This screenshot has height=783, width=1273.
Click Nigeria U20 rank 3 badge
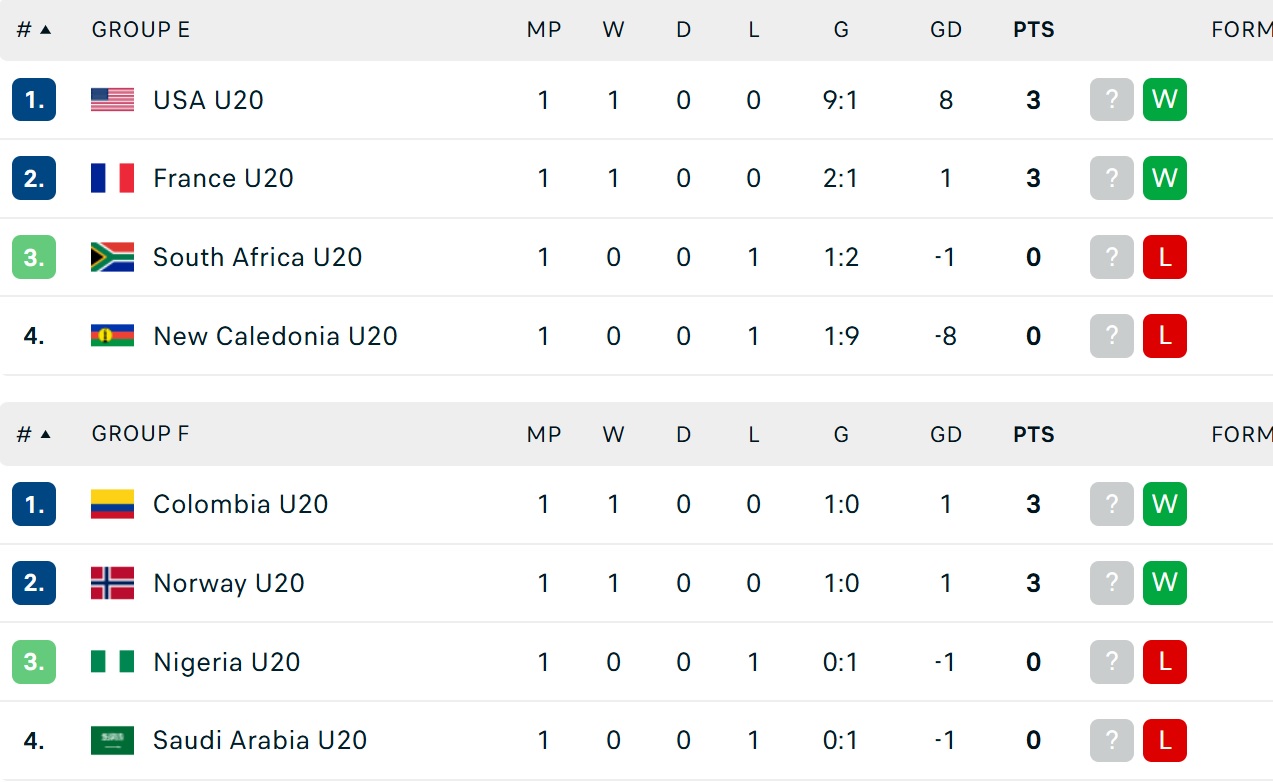coord(34,662)
